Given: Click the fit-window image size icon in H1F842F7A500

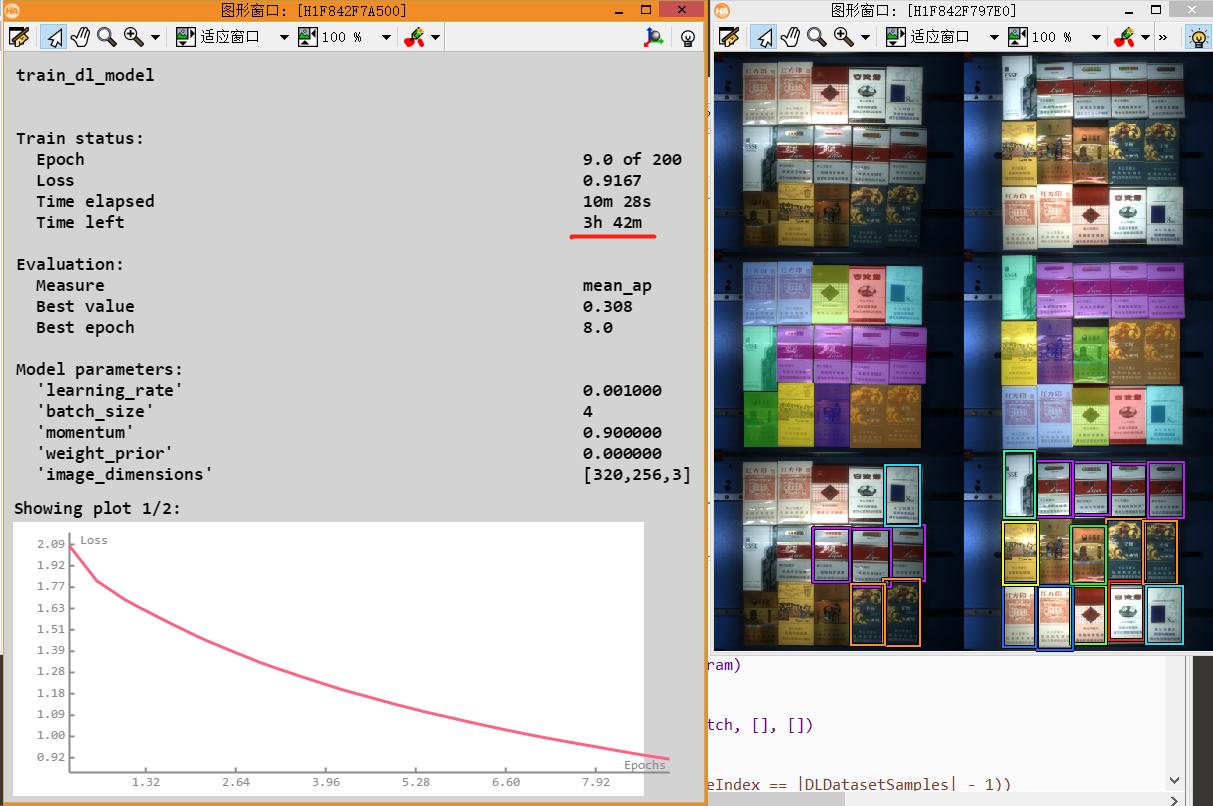Looking at the screenshot, I should [x=186, y=37].
